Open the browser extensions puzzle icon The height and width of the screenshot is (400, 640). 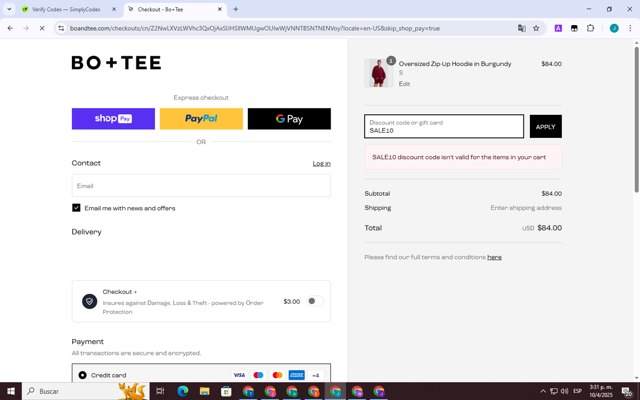coord(590,28)
